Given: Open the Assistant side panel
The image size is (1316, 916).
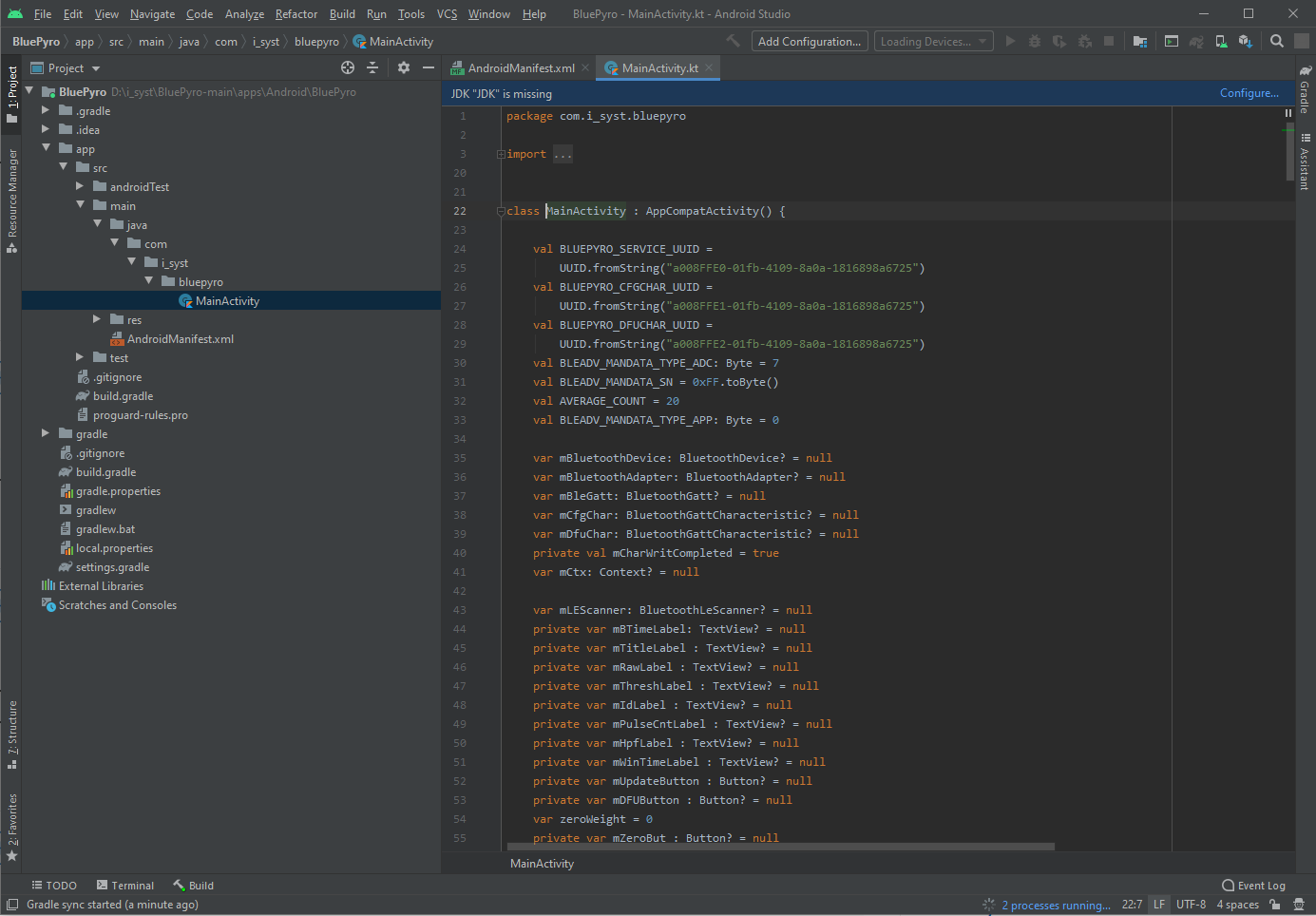Looking at the screenshot, I should pyautogui.click(x=1305, y=161).
